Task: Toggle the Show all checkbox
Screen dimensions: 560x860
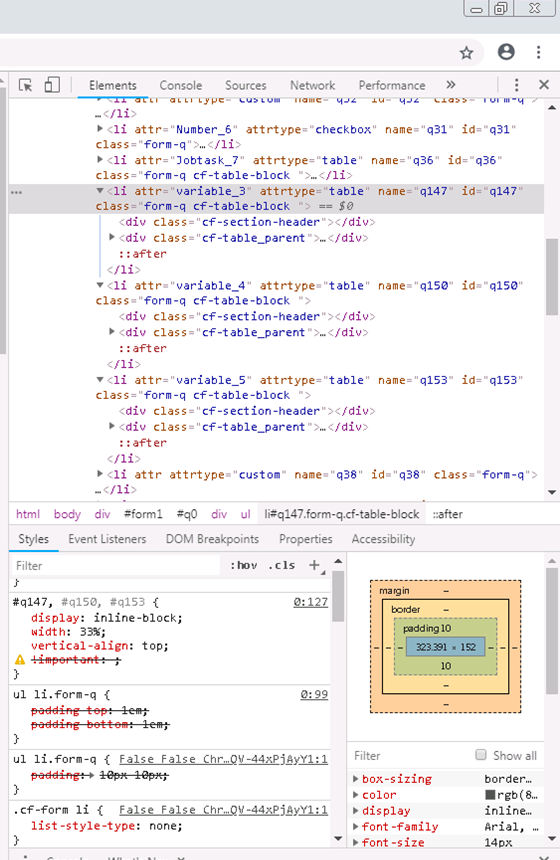Action: [481, 755]
